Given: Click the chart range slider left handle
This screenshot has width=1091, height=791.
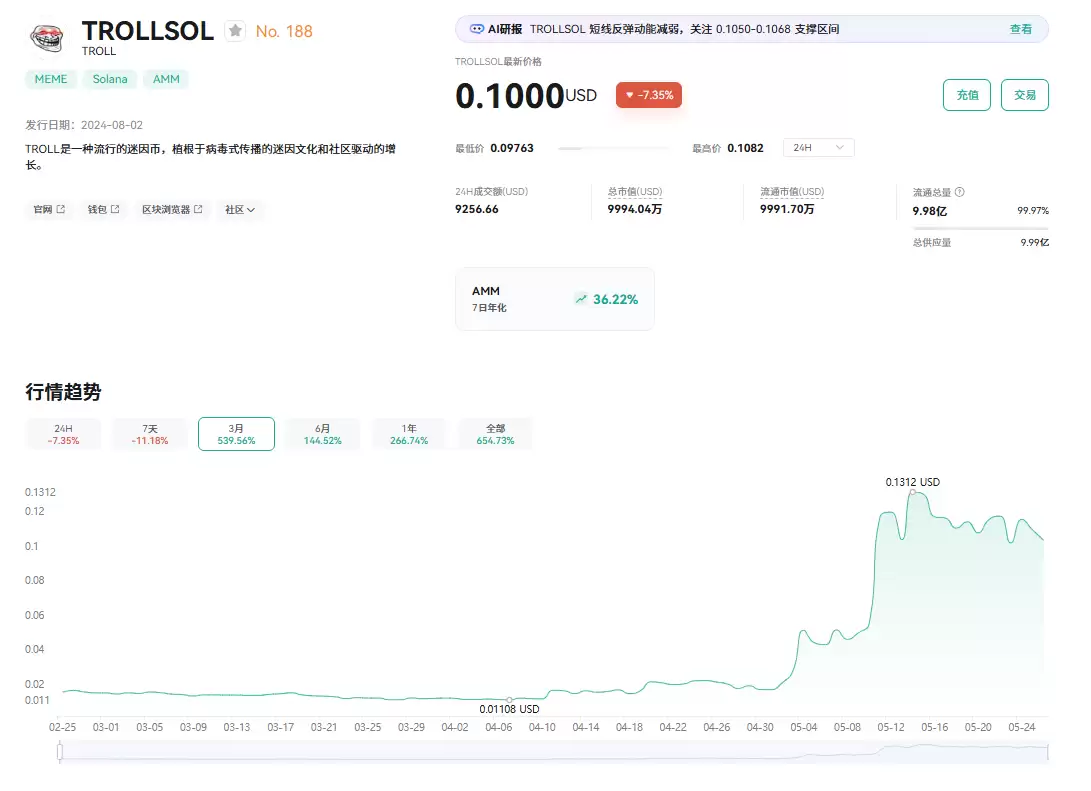Looking at the screenshot, I should 60,751.
